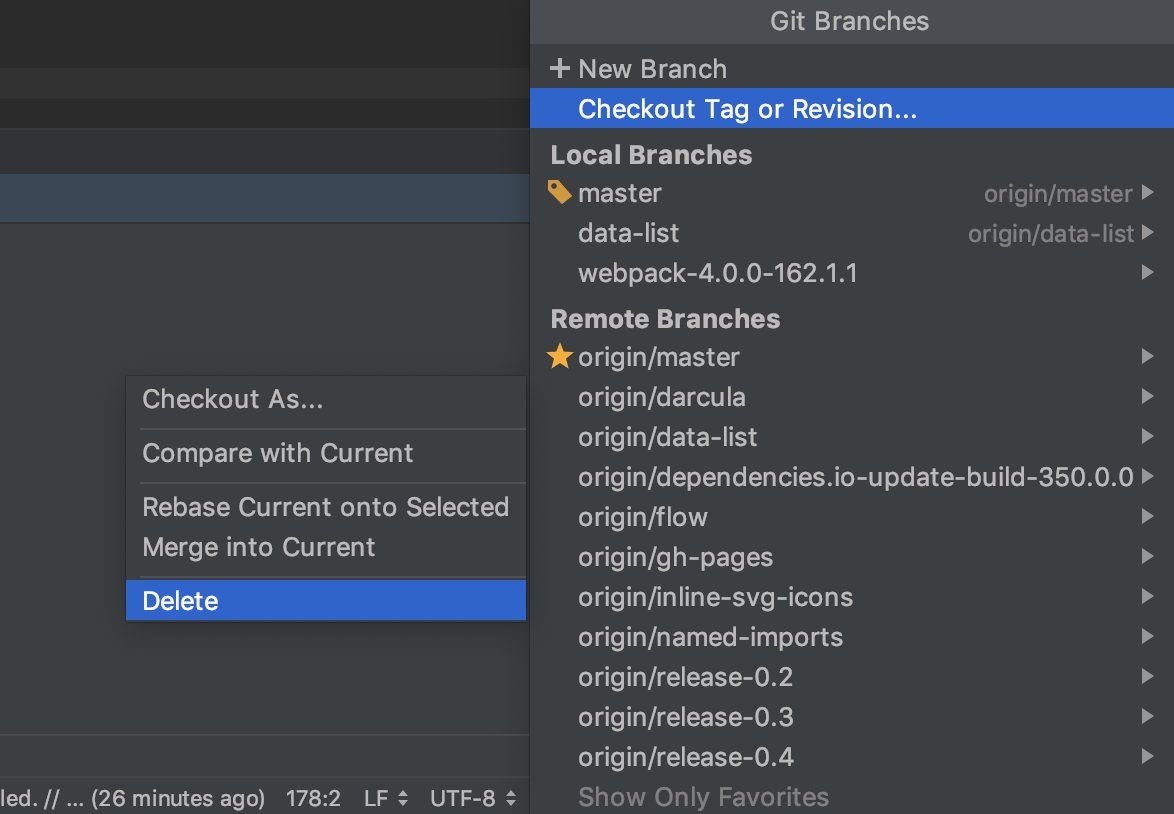Click the plus icon beside New Branch
Viewport: 1174px width, 814px height.
[x=560, y=69]
